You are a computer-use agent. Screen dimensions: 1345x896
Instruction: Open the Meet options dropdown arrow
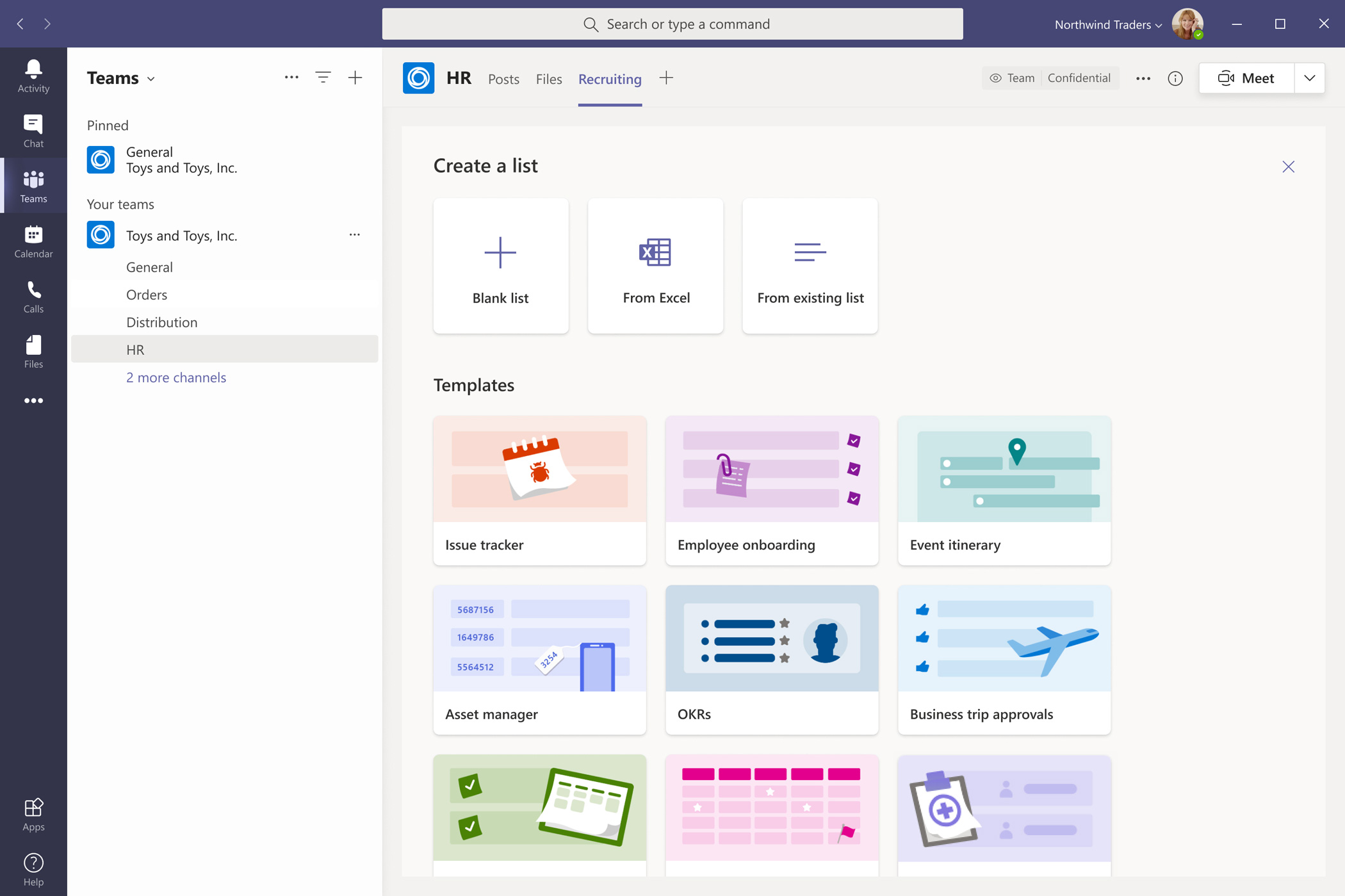pyautogui.click(x=1309, y=78)
